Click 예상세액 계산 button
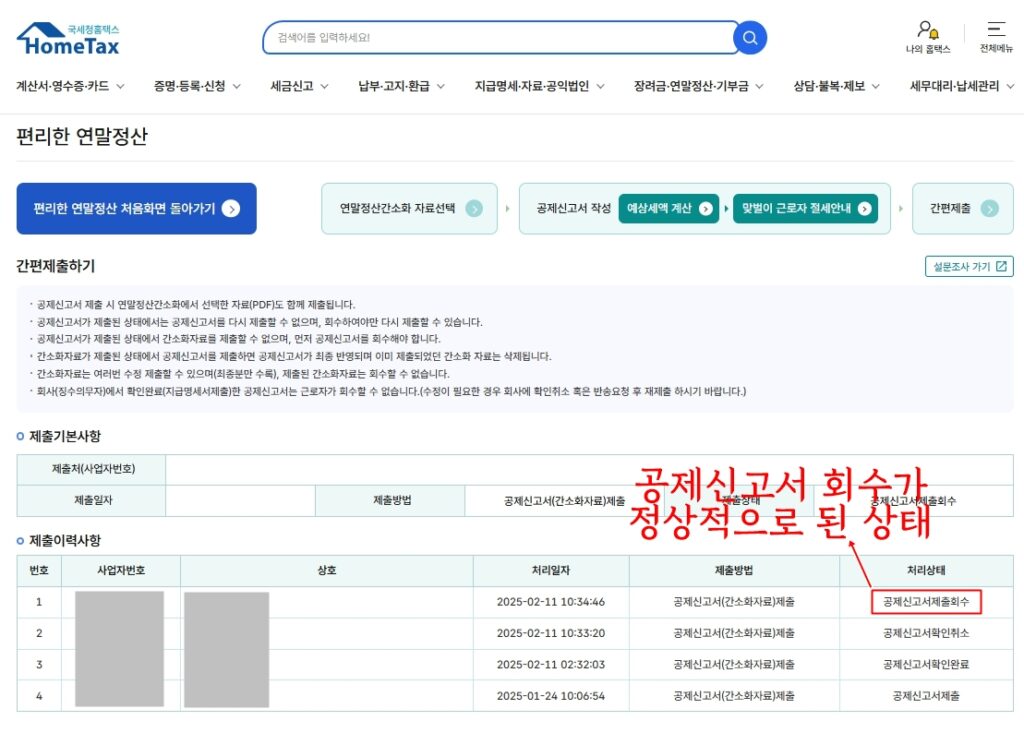This screenshot has height=733, width=1024. click(x=669, y=208)
